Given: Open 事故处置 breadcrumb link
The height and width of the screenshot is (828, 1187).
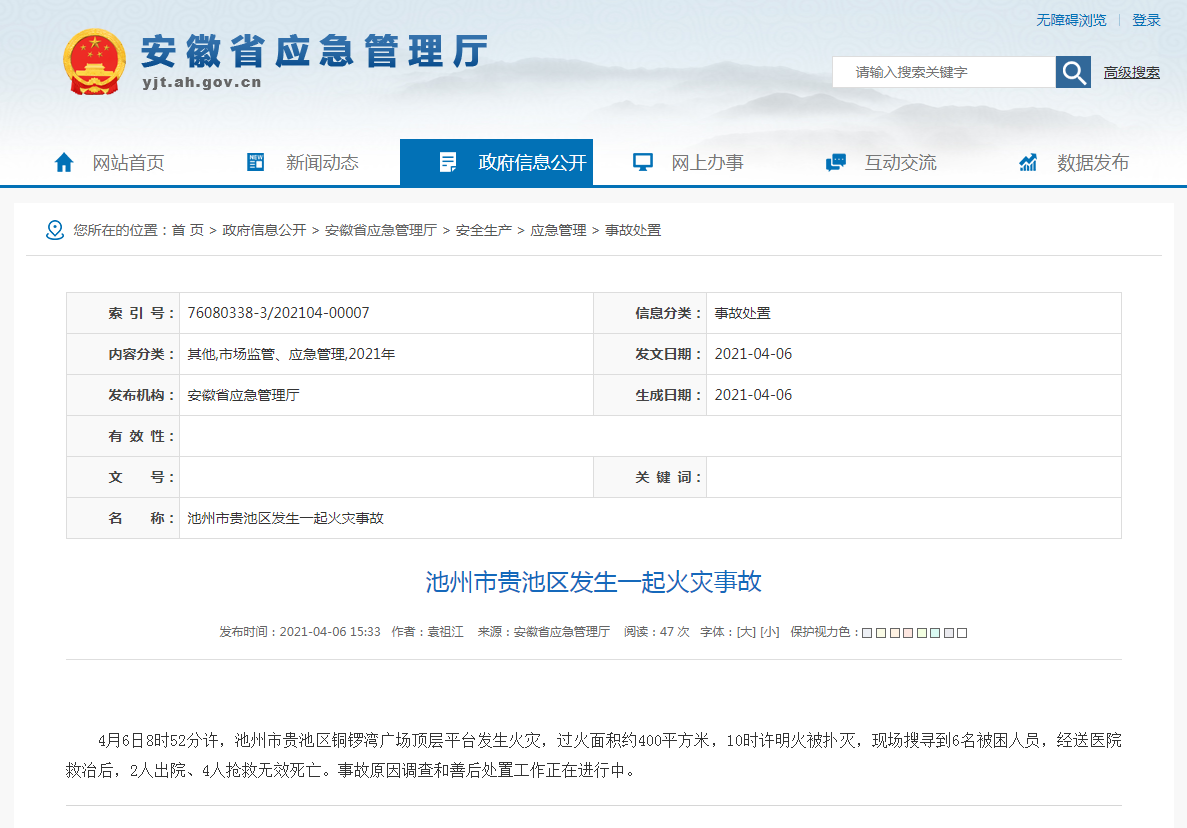Looking at the screenshot, I should pyautogui.click(x=633, y=230).
